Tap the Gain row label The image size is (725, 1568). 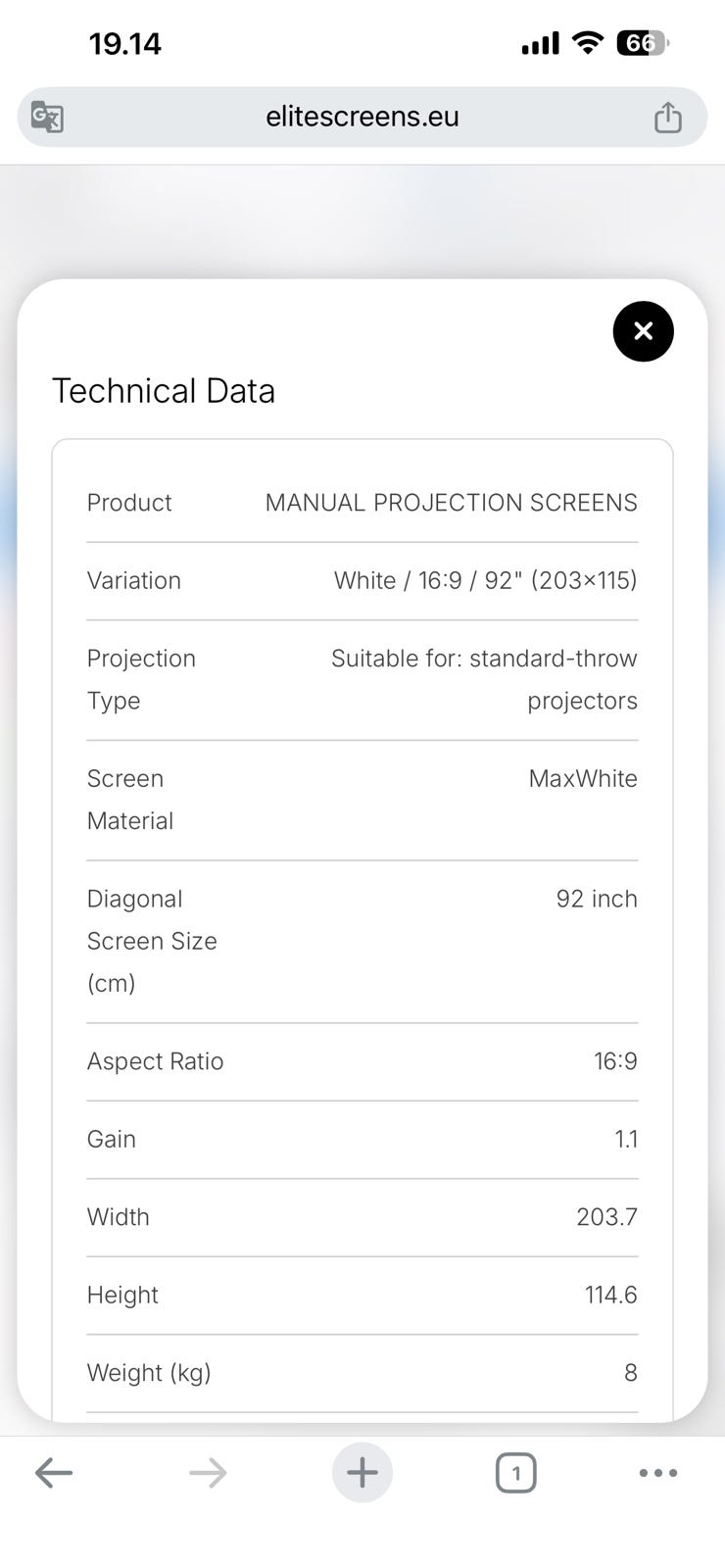112,1139
